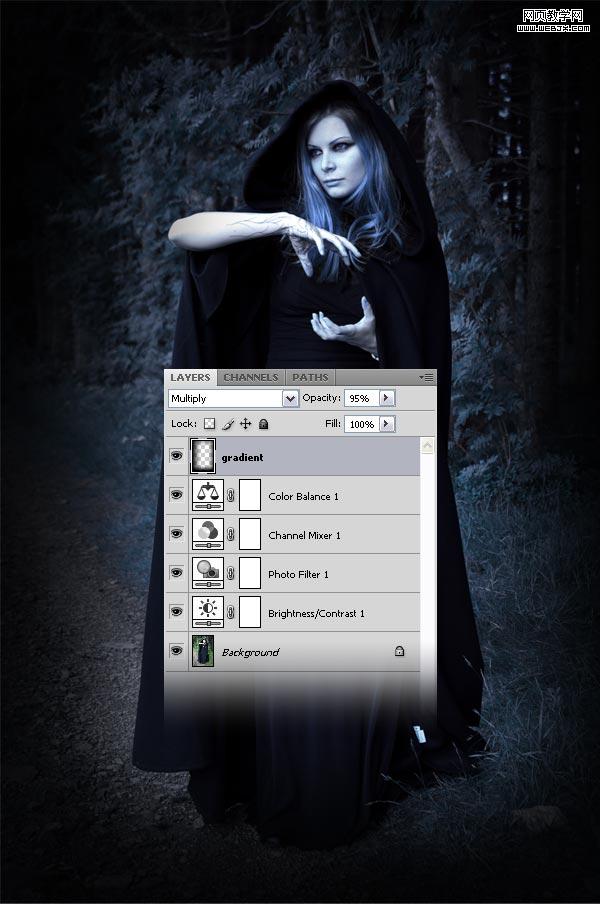The height and width of the screenshot is (904, 600).
Task: Select the Channel Mixer 1 layer mask
Action: click(250, 534)
